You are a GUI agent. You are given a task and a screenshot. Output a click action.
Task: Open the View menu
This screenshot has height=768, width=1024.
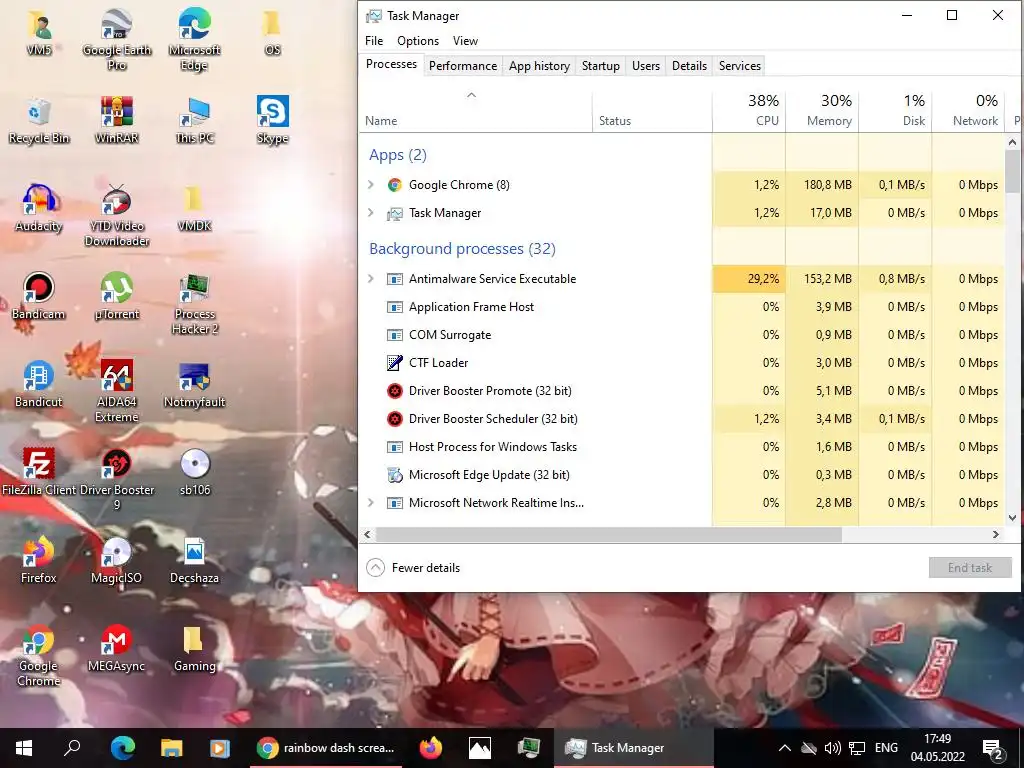click(466, 40)
